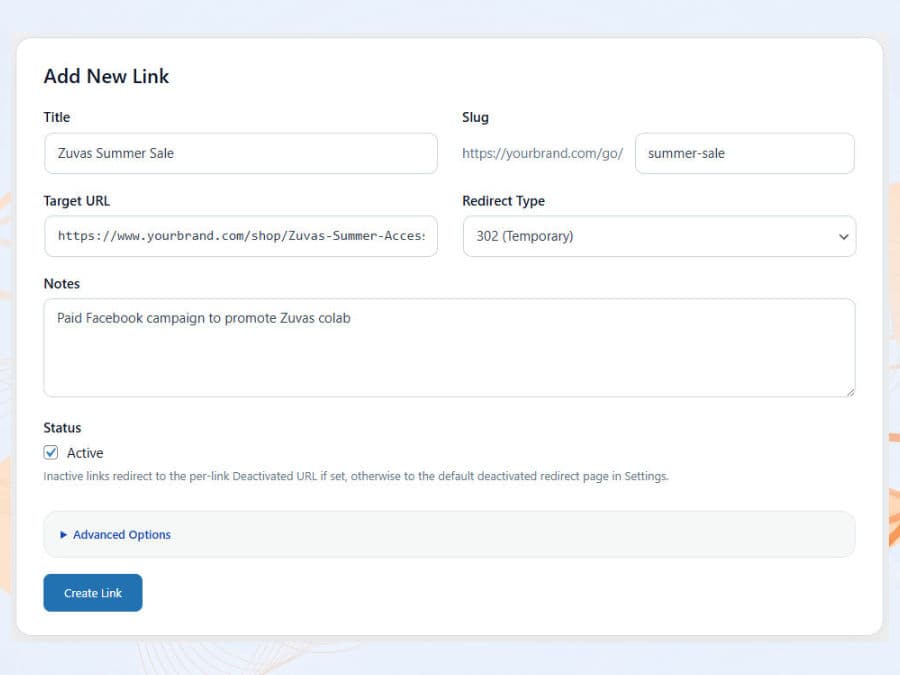Click the Slug label
Image resolution: width=900 pixels, height=675 pixels.
point(475,117)
